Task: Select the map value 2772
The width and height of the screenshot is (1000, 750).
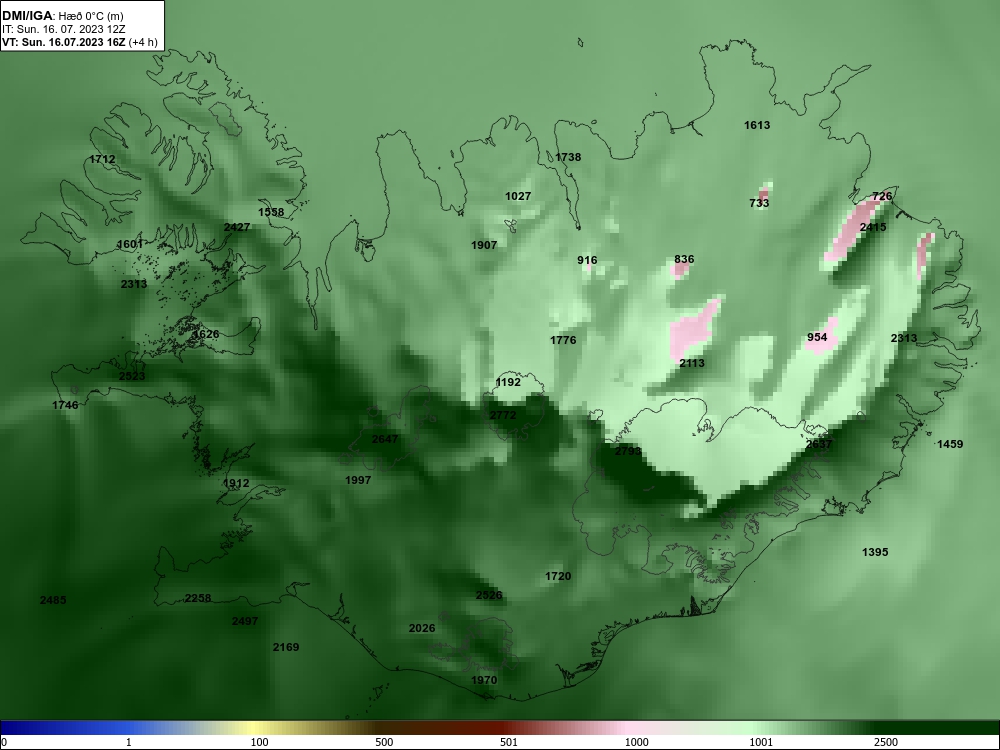Action: tap(503, 415)
